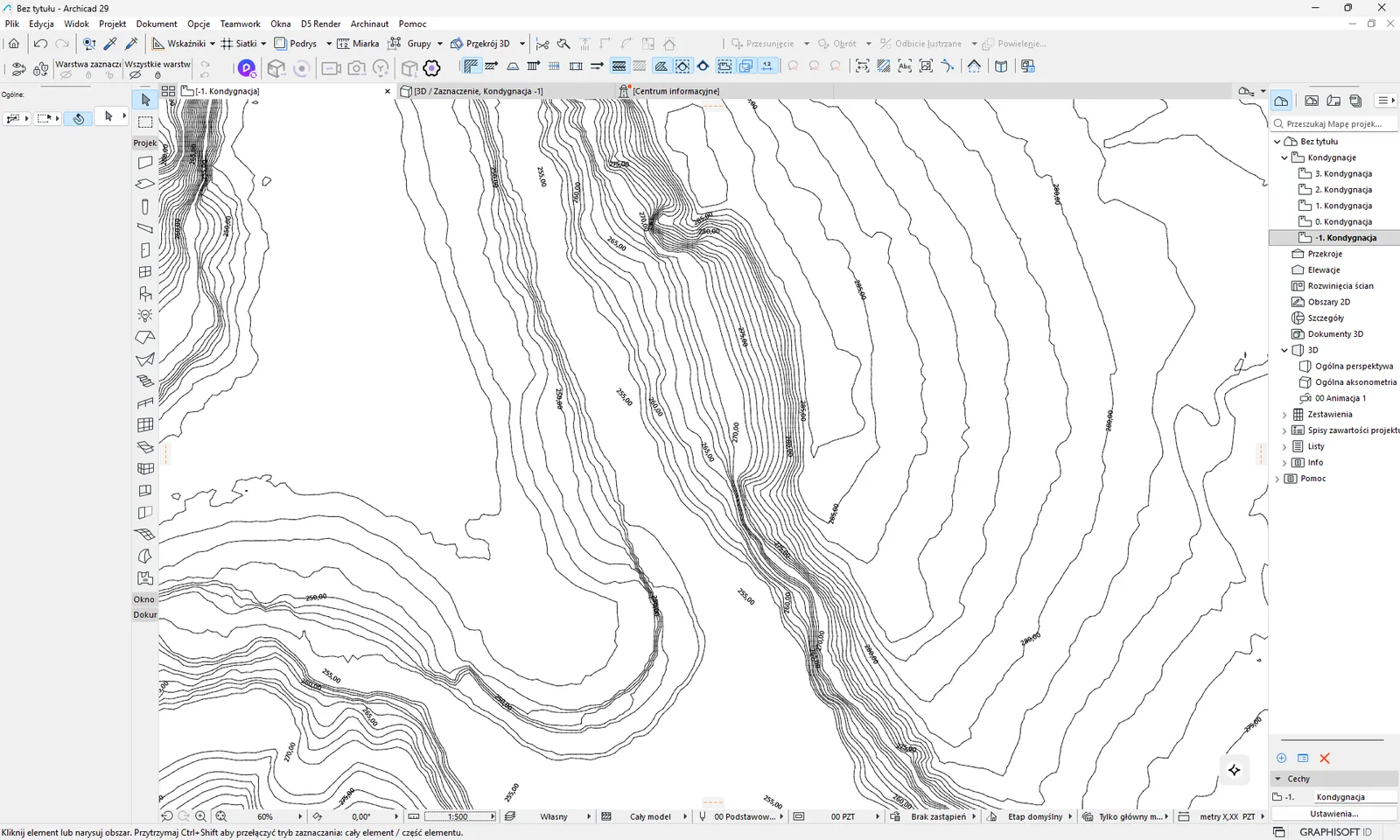
Task: Open the Teamwork menu
Action: click(x=240, y=24)
